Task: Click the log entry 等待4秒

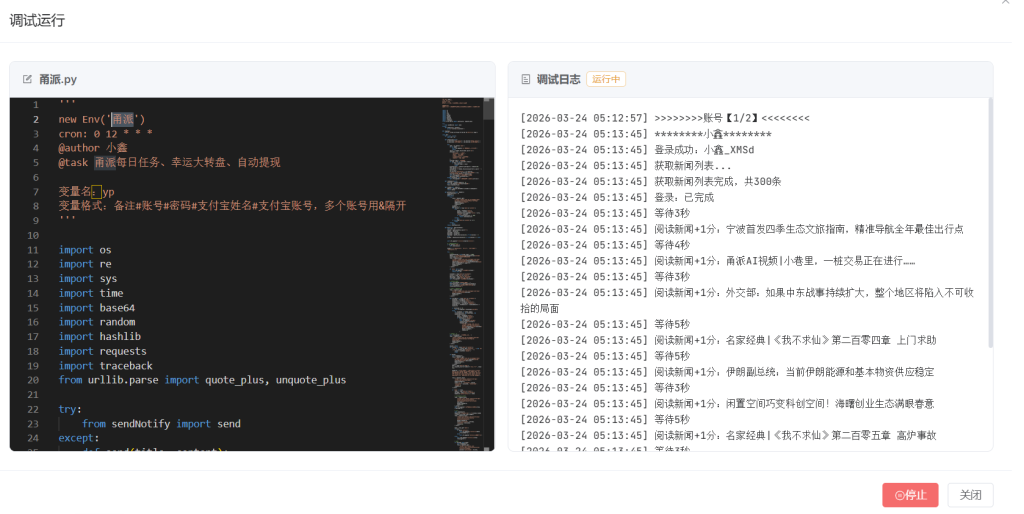Action: tap(605, 245)
